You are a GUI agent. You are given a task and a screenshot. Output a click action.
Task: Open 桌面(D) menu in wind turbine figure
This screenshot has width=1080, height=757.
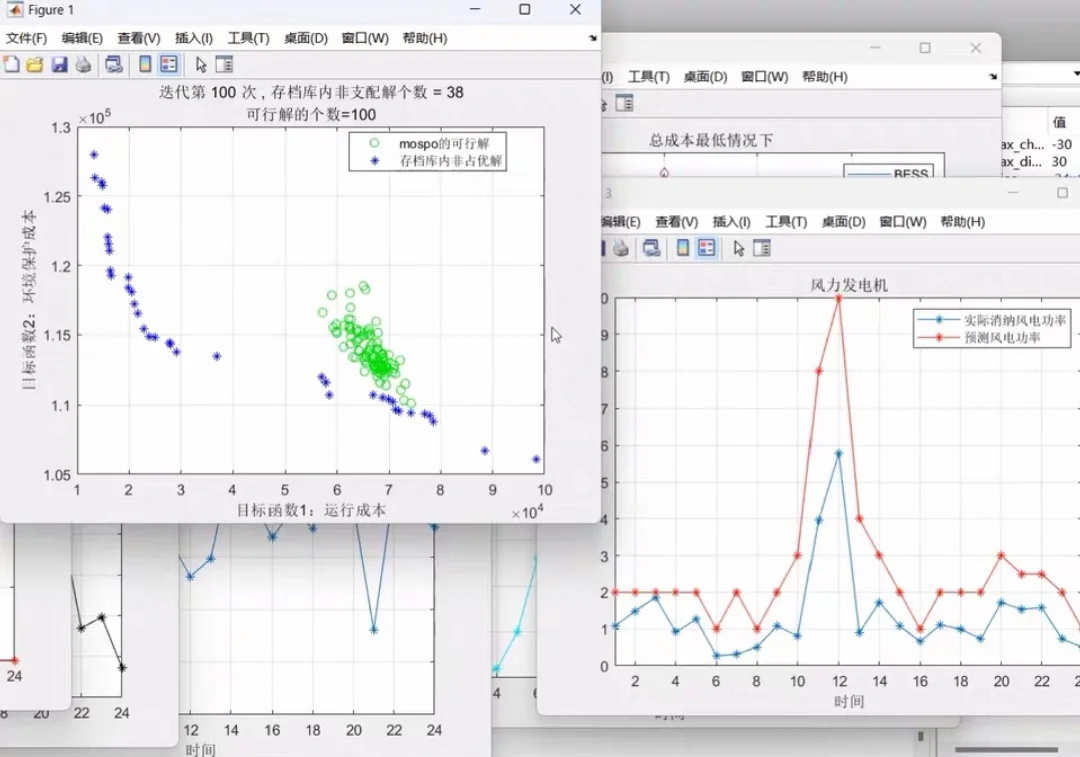point(844,222)
